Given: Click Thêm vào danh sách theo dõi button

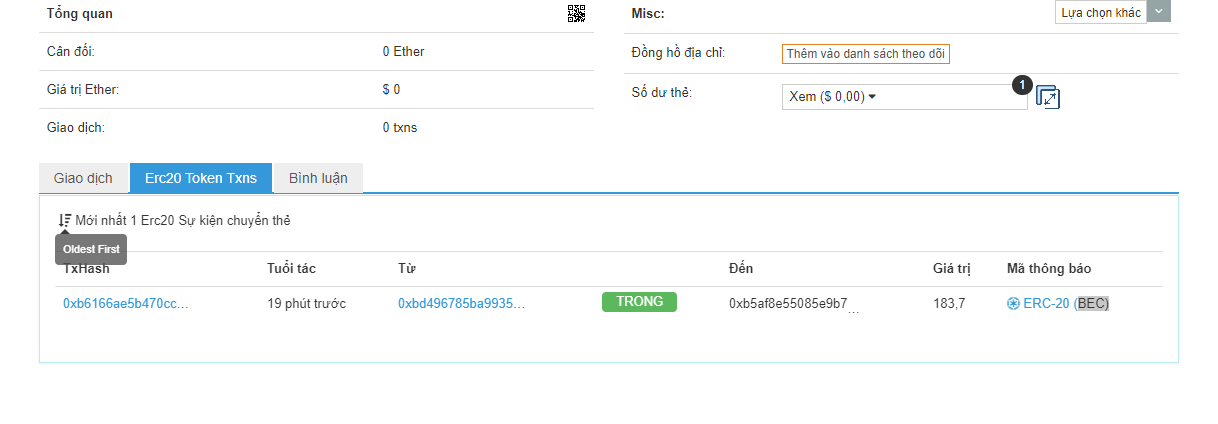Looking at the screenshot, I should click(866, 54).
